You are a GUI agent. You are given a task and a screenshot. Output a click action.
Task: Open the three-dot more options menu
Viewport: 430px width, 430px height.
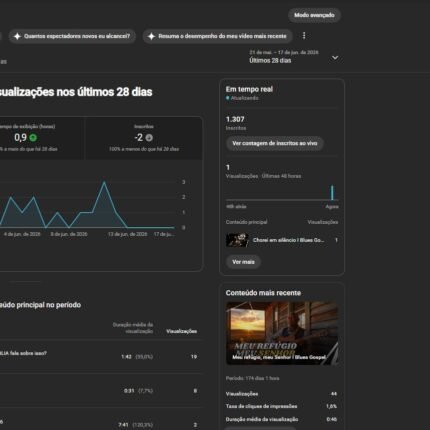pyautogui.click(x=304, y=36)
